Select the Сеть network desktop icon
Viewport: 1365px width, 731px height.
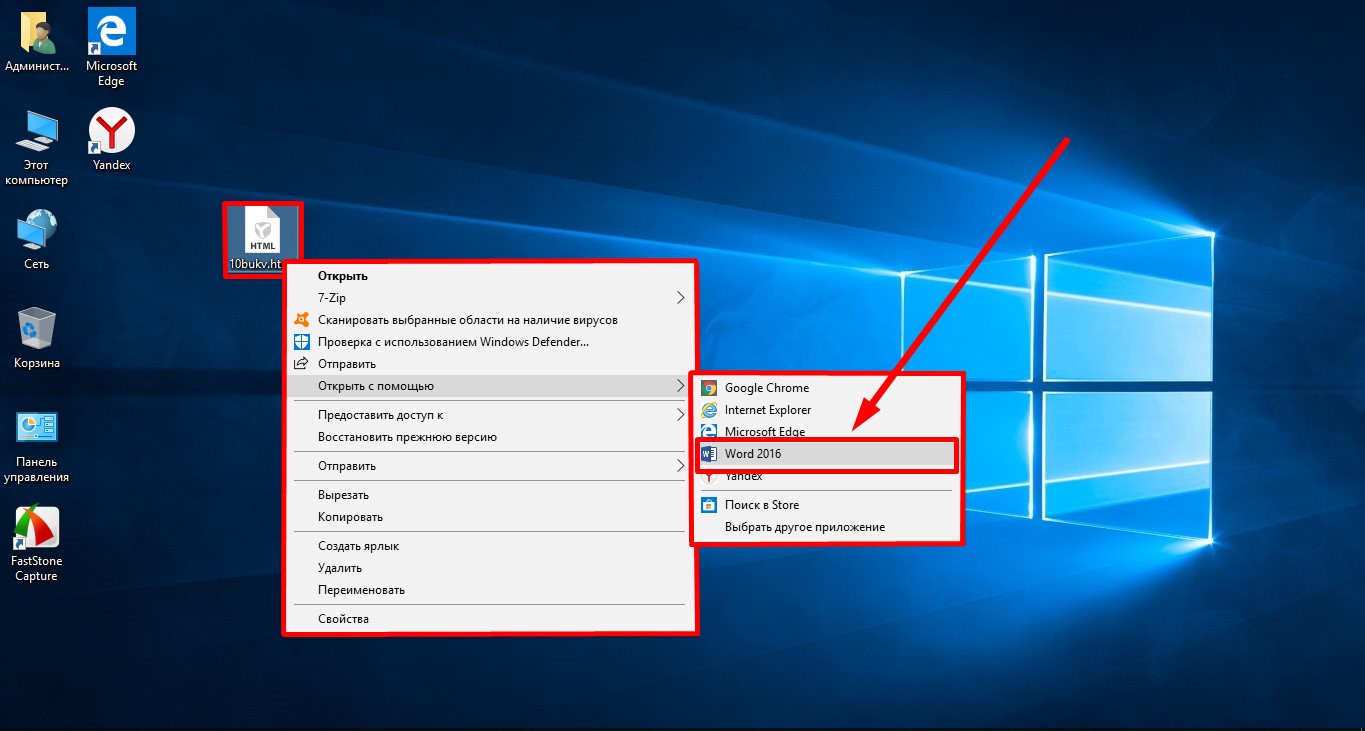click(37, 240)
